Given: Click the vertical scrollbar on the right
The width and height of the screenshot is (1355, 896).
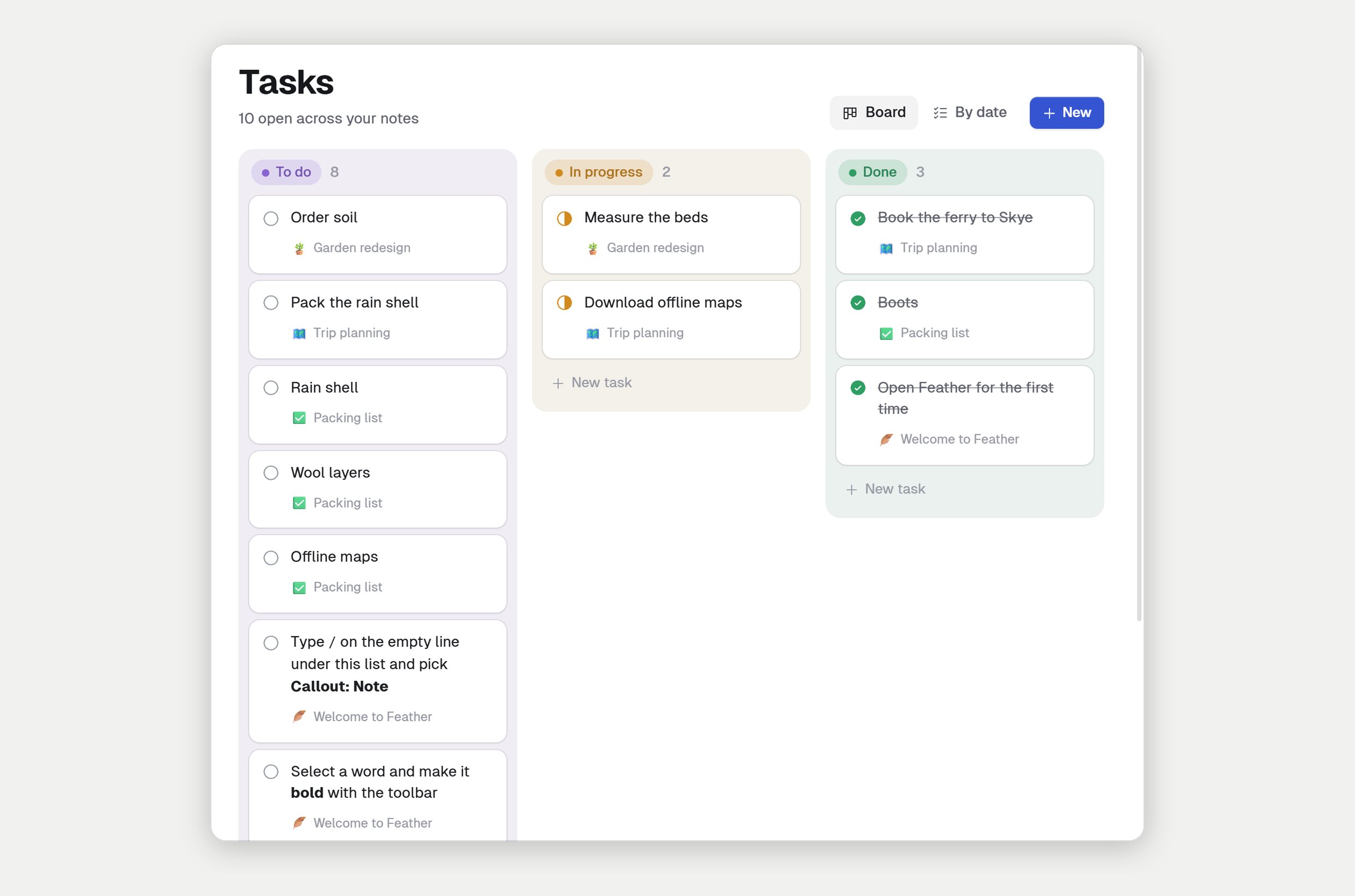Looking at the screenshot, I should [x=1139, y=334].
